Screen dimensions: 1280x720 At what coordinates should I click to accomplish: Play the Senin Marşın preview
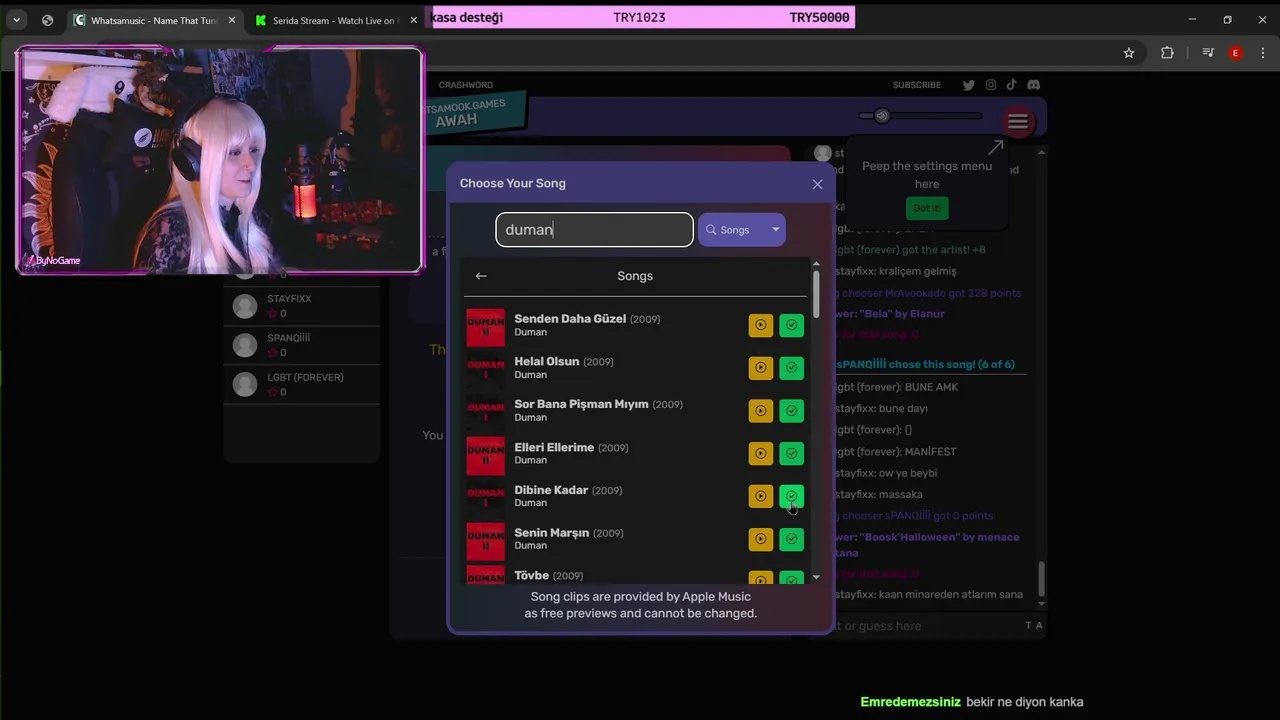(761, 539)
